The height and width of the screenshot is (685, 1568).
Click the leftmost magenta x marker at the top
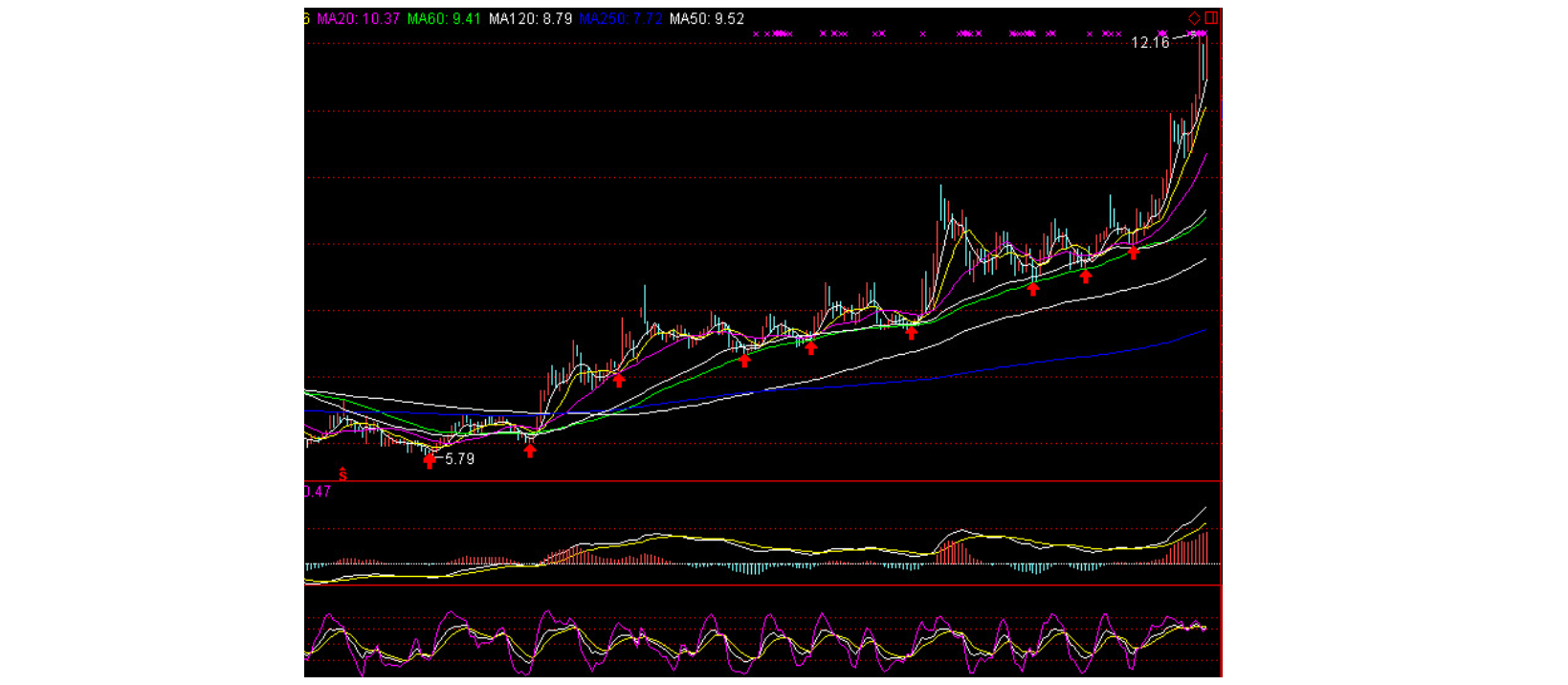pos(756,34)
